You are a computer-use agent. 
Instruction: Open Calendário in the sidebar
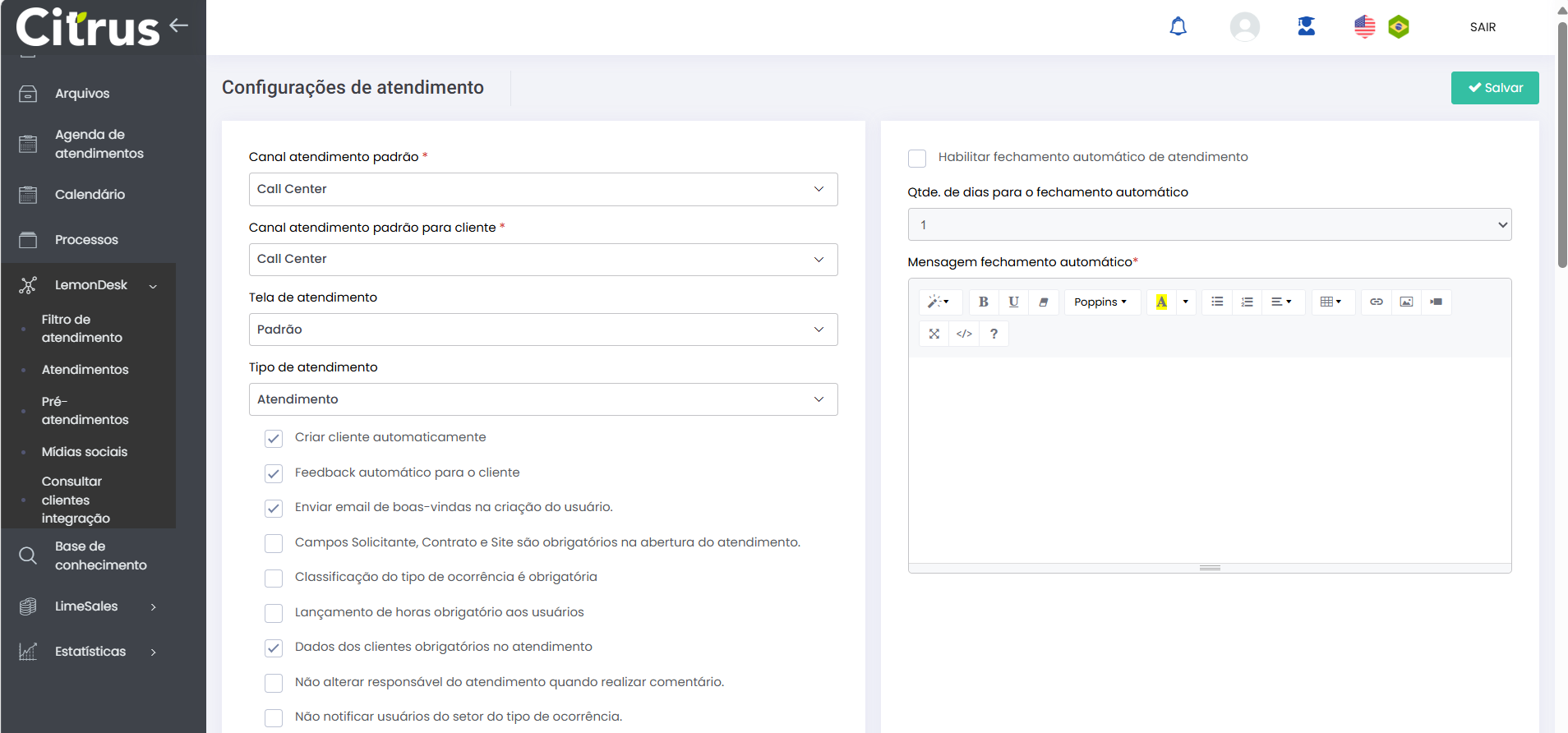90,195
